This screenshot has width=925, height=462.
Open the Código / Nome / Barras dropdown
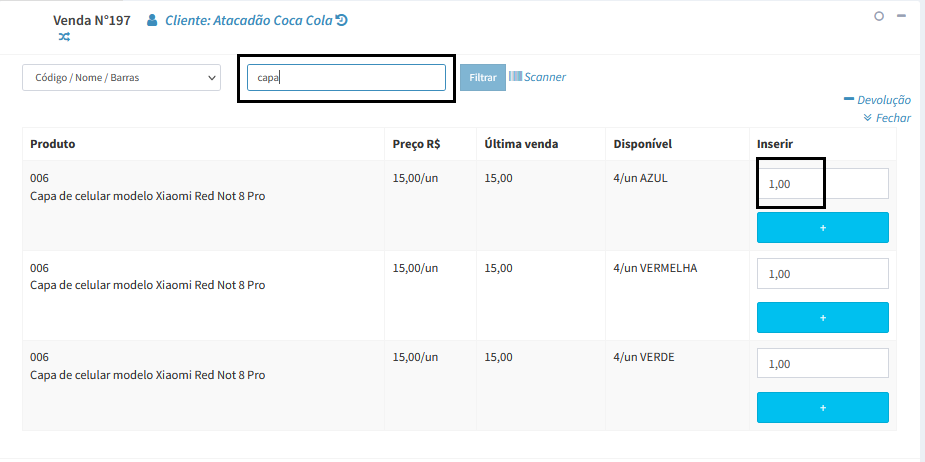tap(121, 78)
